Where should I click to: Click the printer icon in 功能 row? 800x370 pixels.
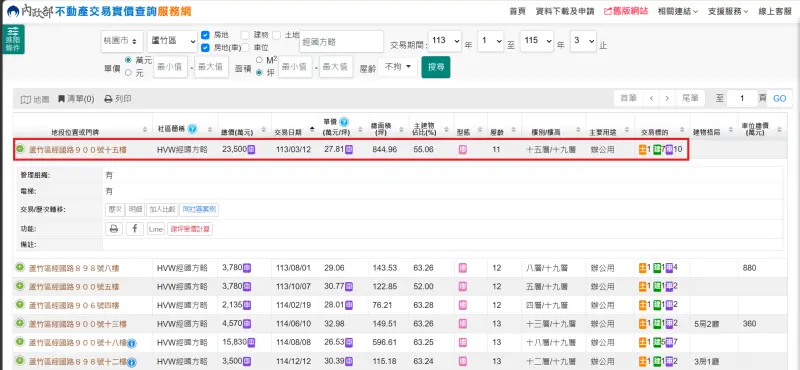tap(114, 229)
